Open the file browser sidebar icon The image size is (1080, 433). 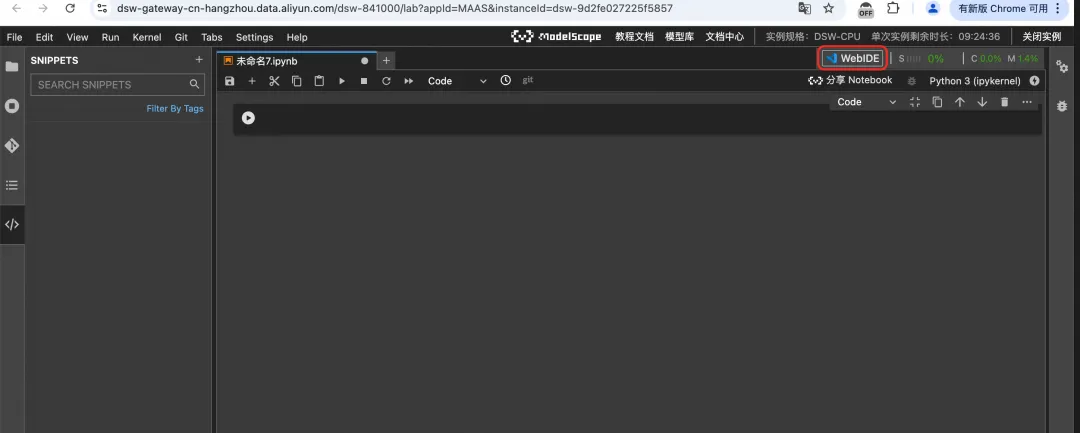click(x=12, y=66)
